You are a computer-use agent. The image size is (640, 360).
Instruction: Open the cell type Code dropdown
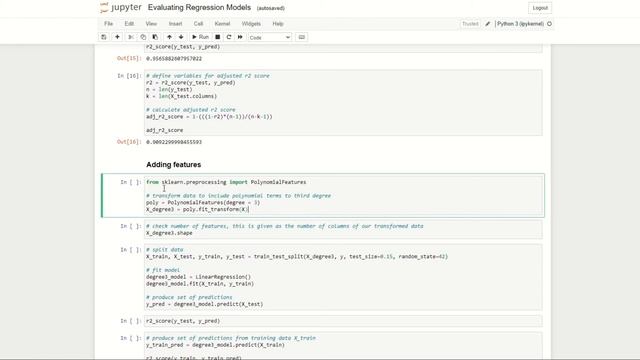[270, 38]
